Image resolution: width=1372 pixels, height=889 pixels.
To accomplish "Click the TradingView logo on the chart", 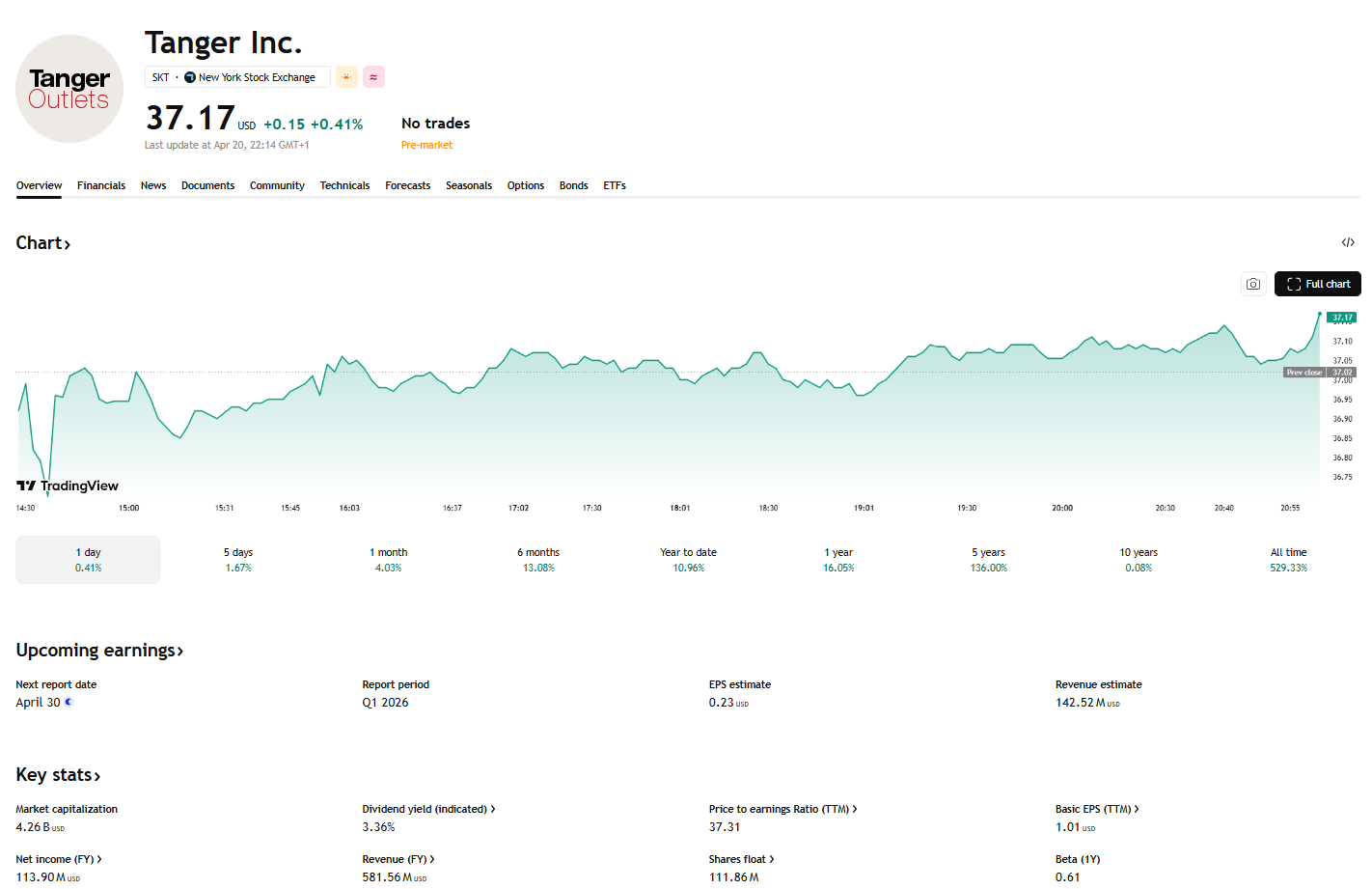I will (x=68, y=486).
